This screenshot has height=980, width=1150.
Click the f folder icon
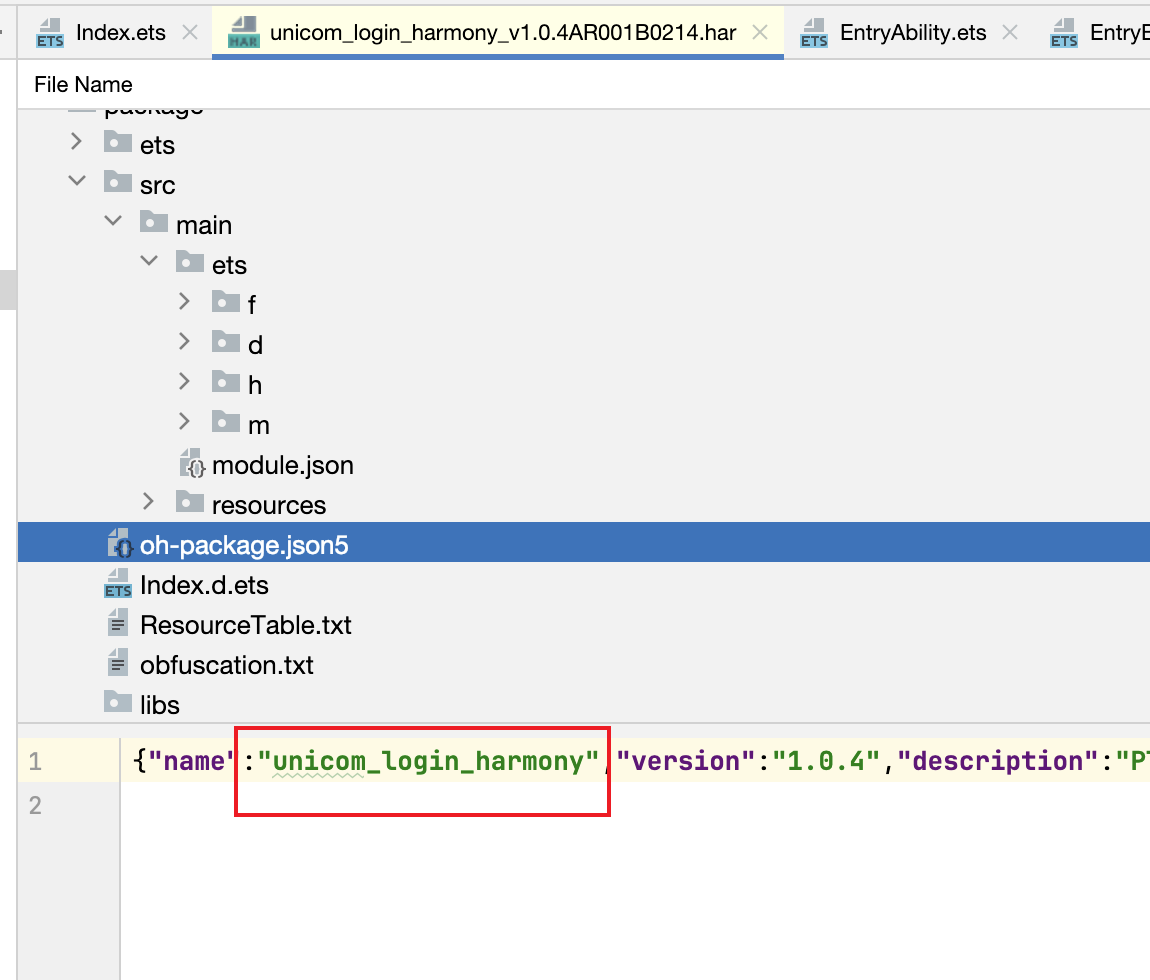tap(226, 301)
